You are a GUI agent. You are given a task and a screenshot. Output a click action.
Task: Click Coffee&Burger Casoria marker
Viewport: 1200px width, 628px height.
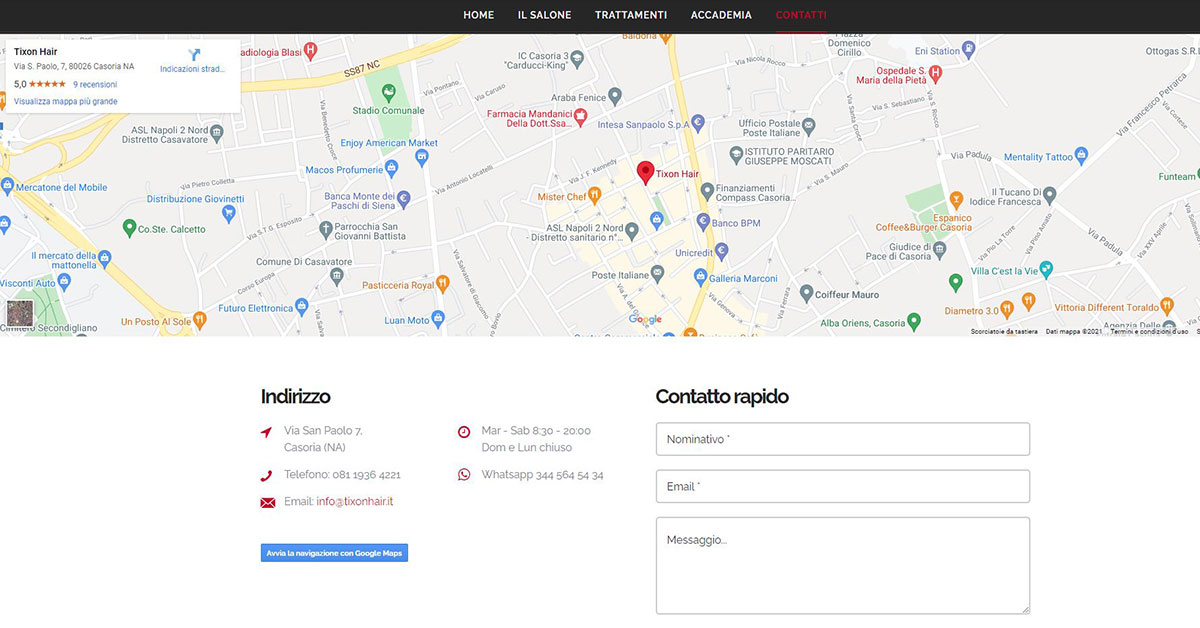pos(956,198)
